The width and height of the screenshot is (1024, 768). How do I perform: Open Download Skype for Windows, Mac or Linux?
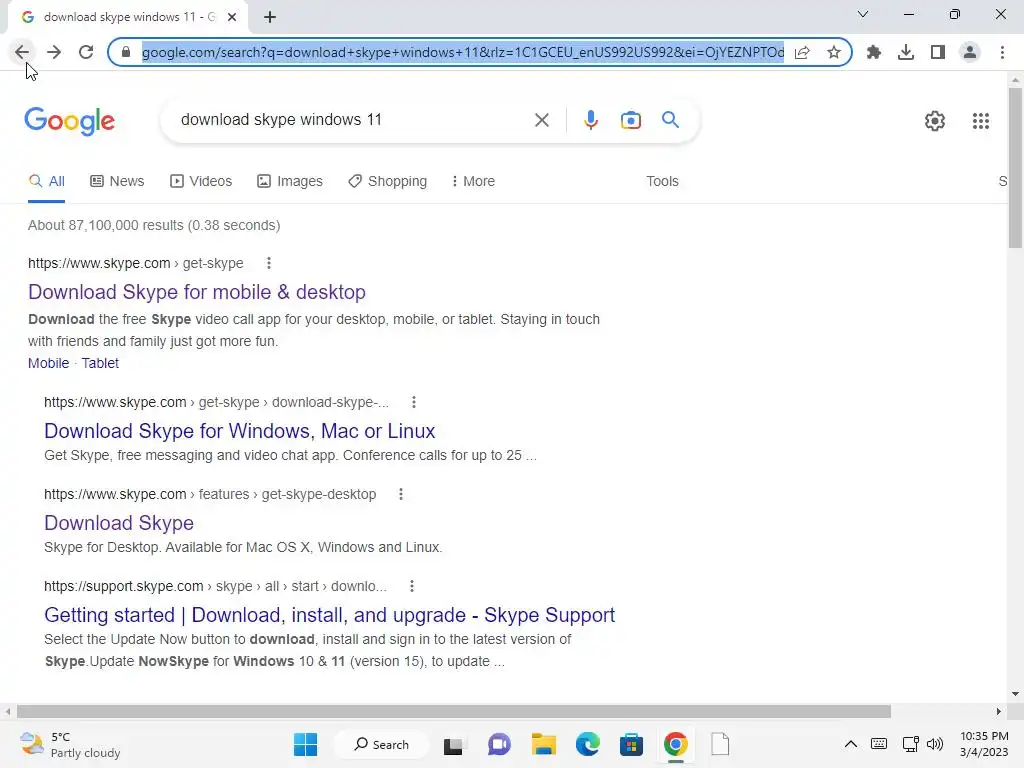point(239,431)
